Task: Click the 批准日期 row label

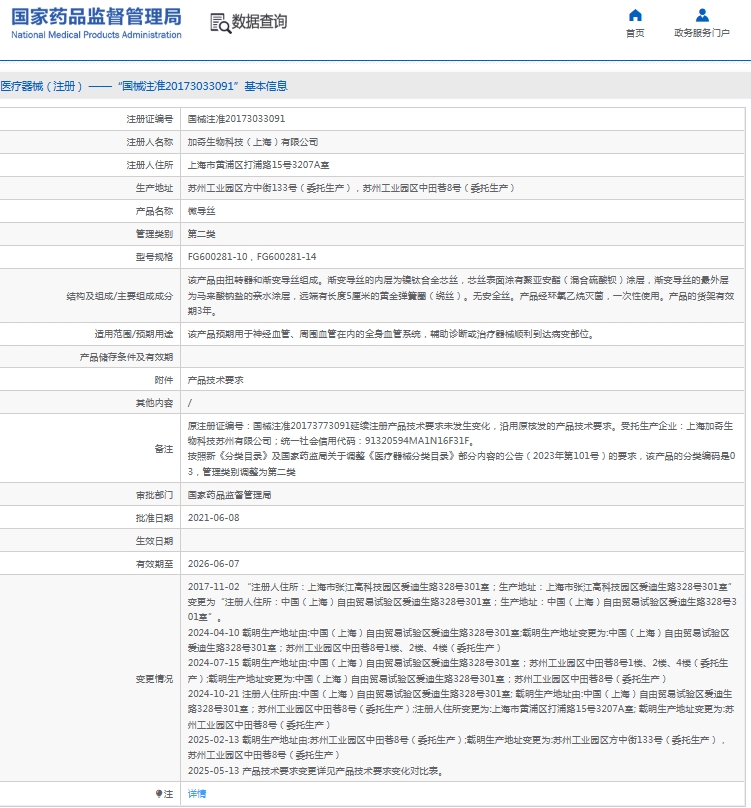Action: pyautogui.click(x=154, y=518)
